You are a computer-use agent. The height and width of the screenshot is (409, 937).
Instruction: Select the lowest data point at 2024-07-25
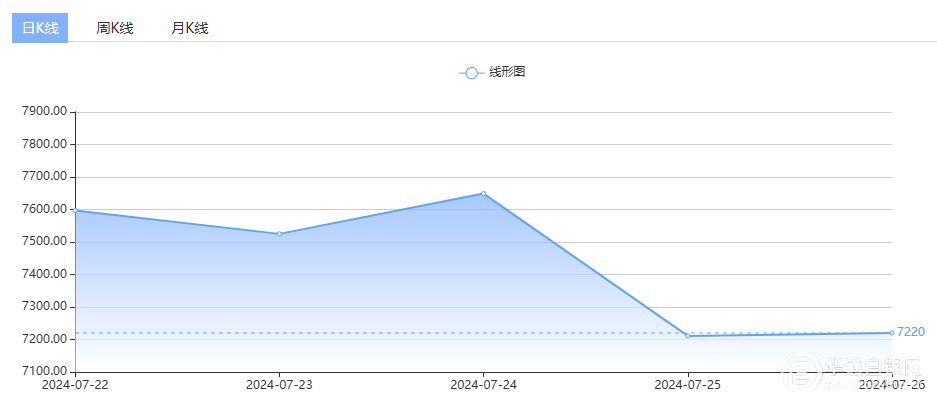pos(688,336)
